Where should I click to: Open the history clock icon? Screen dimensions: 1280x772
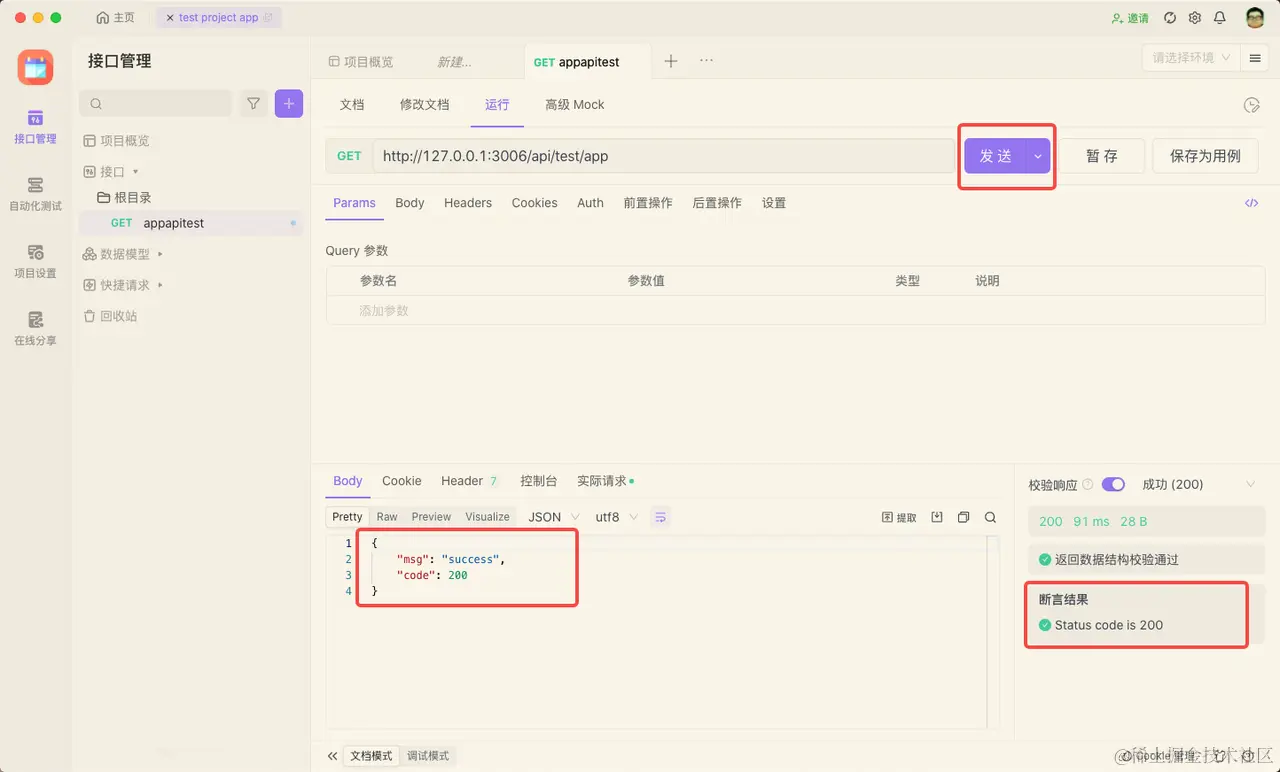tap(1251, 105)
